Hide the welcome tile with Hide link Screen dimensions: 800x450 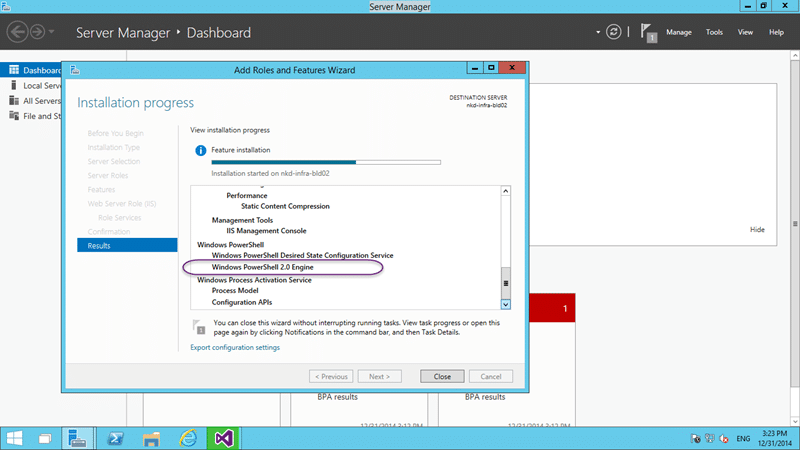coord(757,230)
